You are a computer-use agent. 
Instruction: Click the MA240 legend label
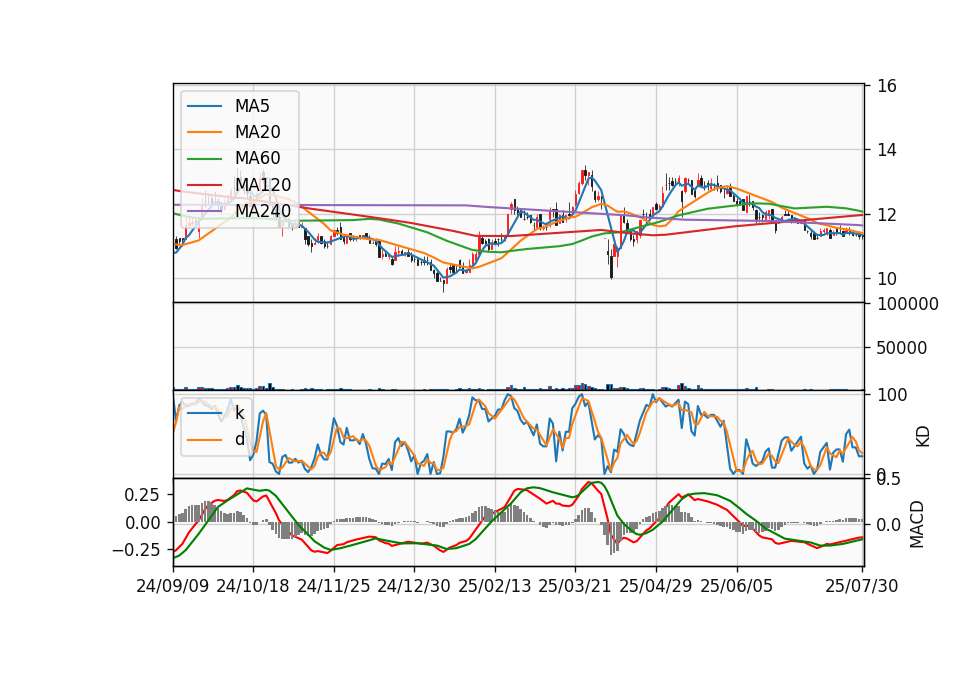[x=263, y=211]
